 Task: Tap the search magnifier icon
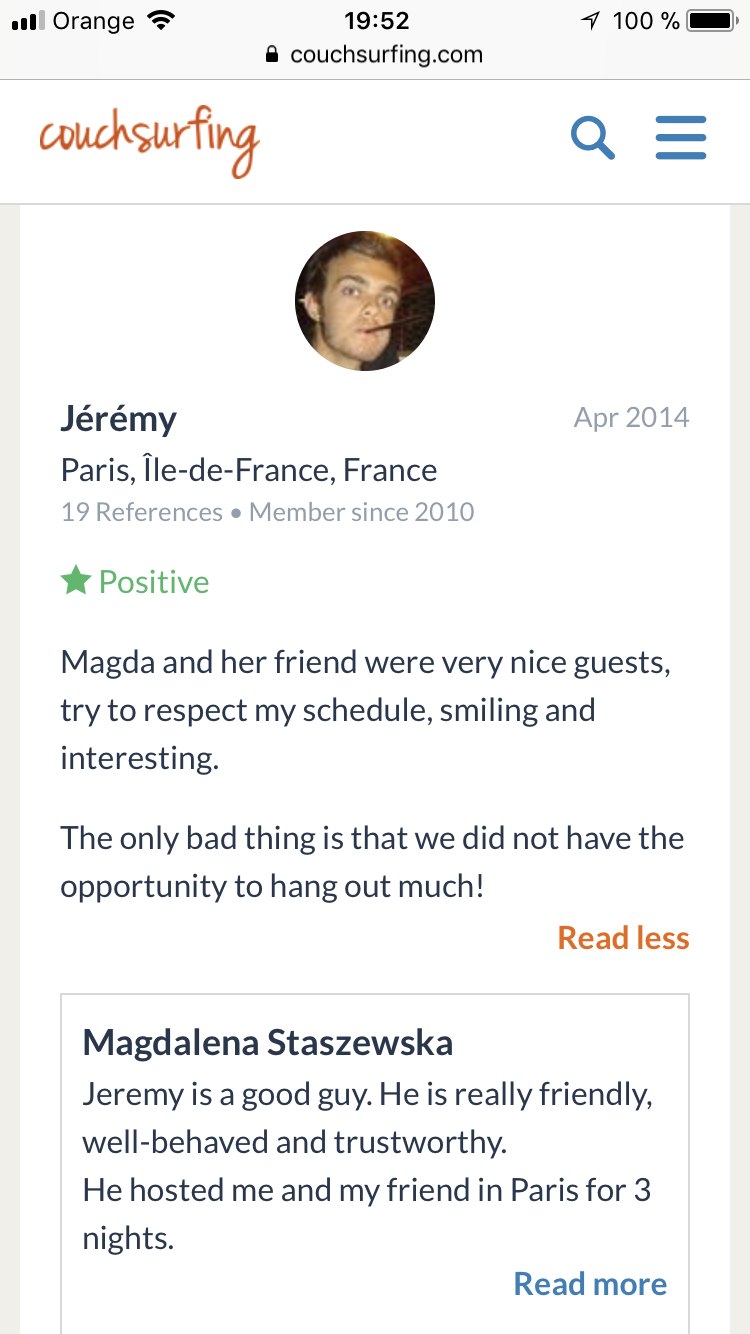[592, 138]
